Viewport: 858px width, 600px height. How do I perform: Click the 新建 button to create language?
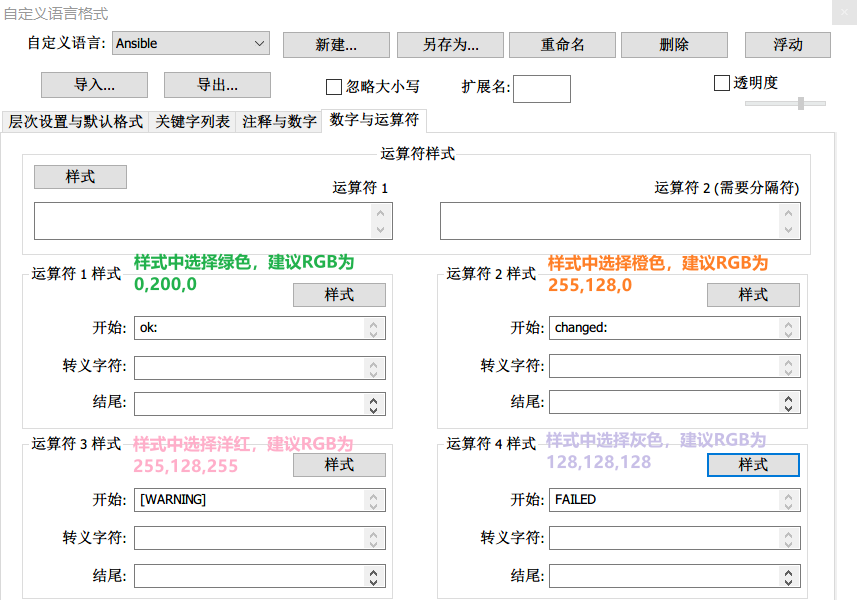[336, 44]
